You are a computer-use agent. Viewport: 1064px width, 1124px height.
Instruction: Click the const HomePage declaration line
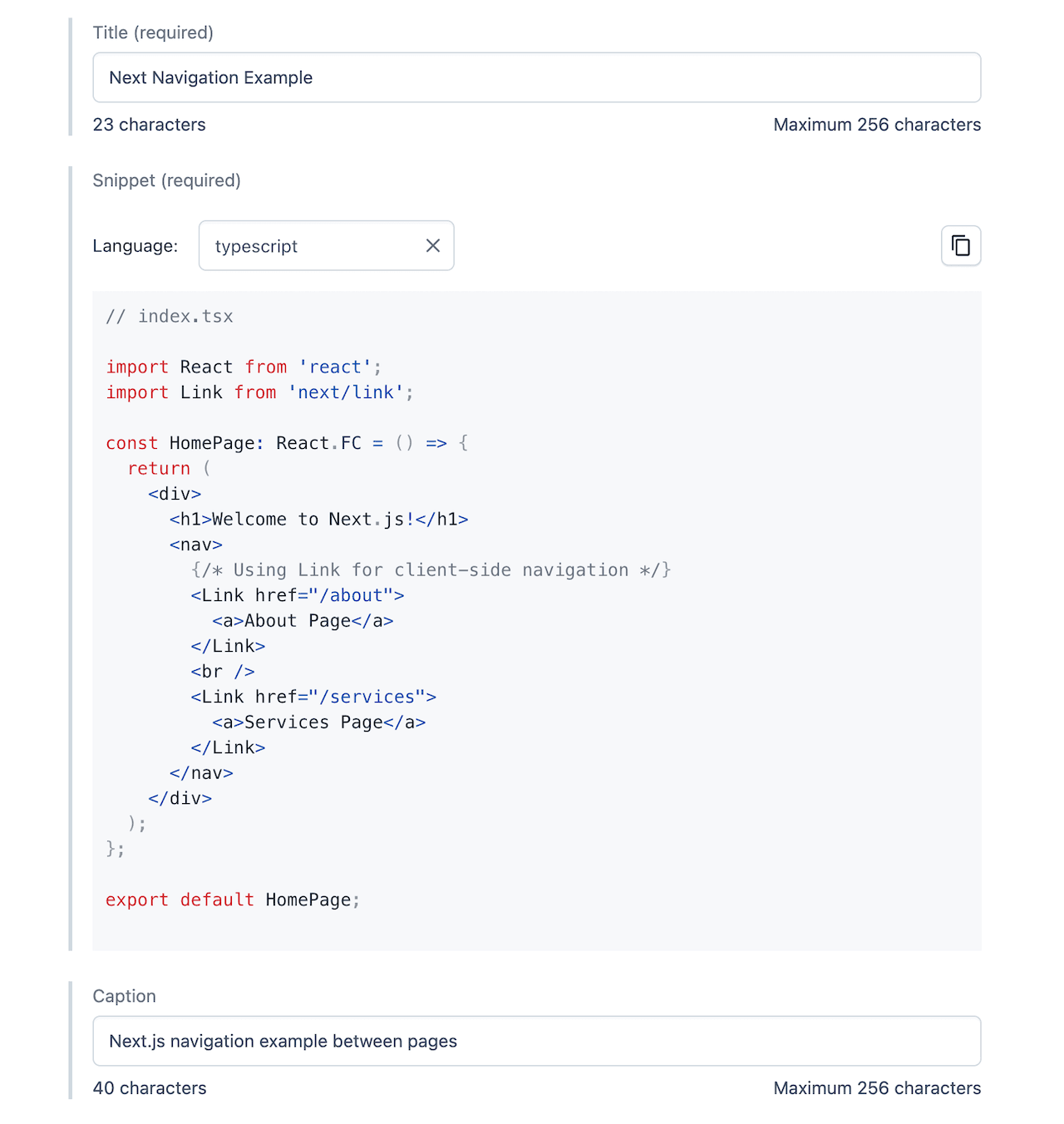pos(286,443)
